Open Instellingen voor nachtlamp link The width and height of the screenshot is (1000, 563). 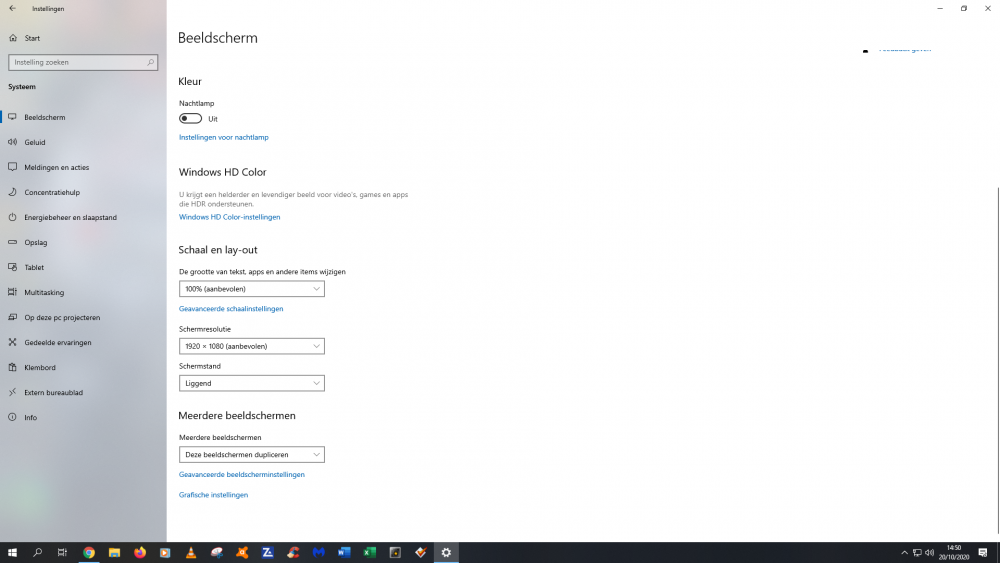click(x=224, y=137)
